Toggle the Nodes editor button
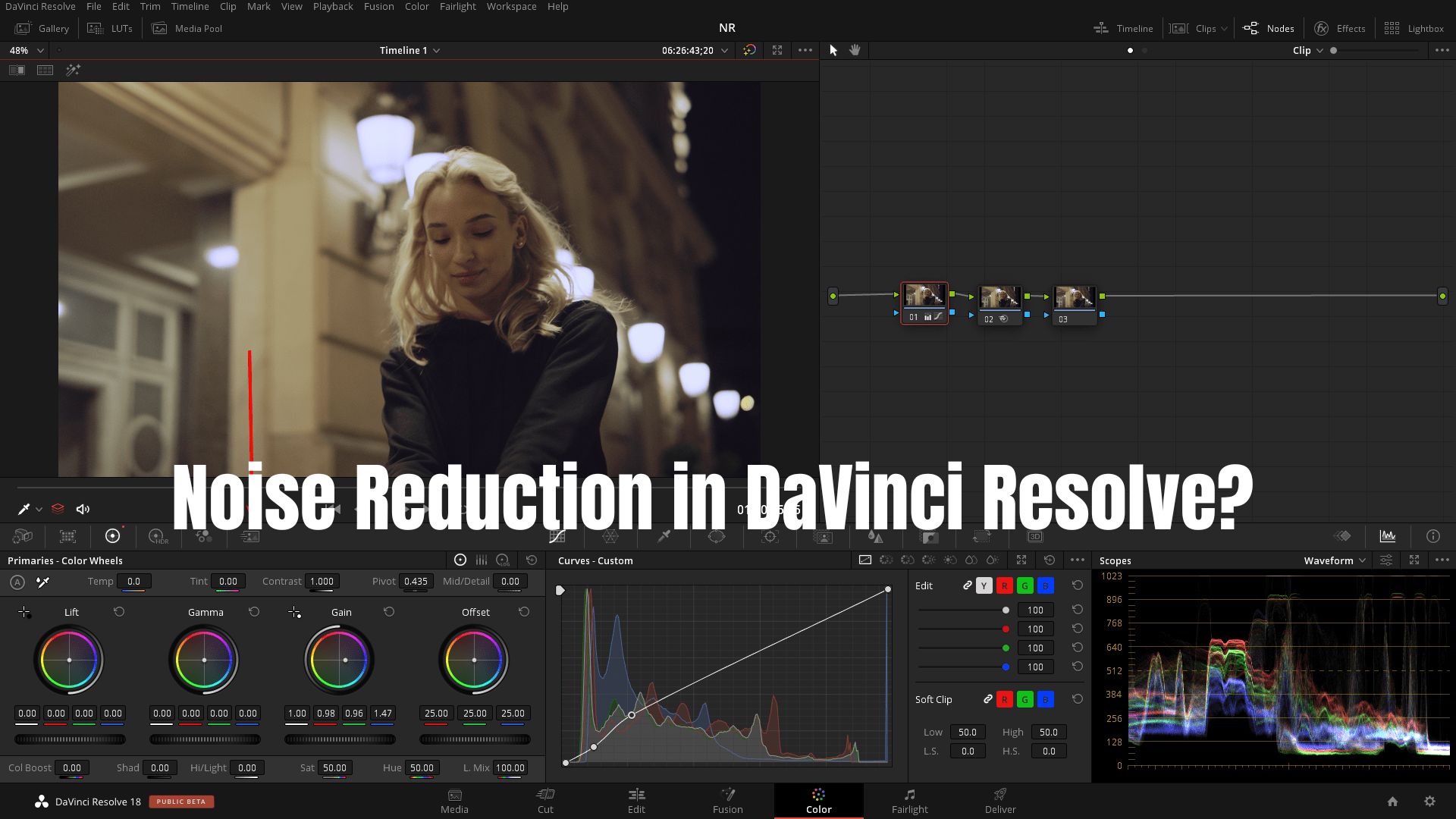 pos(1269,28)
